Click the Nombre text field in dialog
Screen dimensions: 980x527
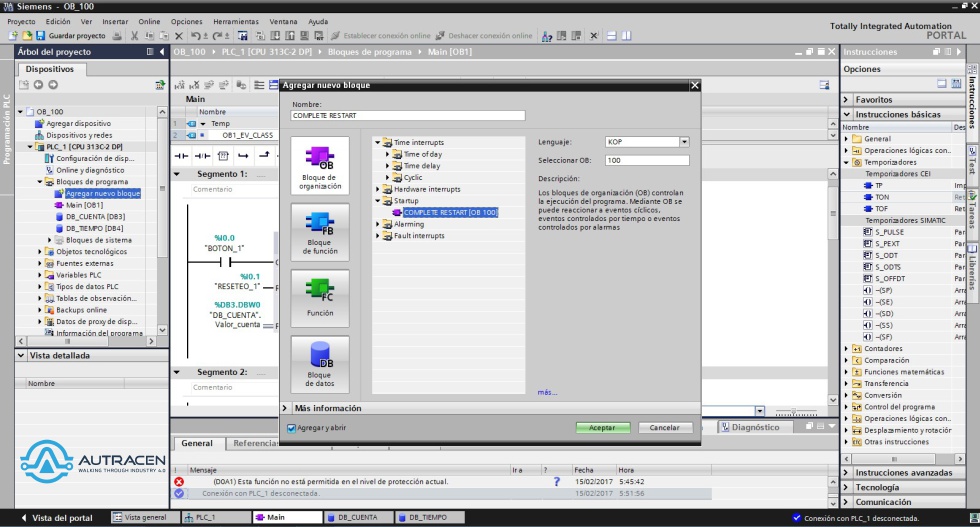(408, 116)
